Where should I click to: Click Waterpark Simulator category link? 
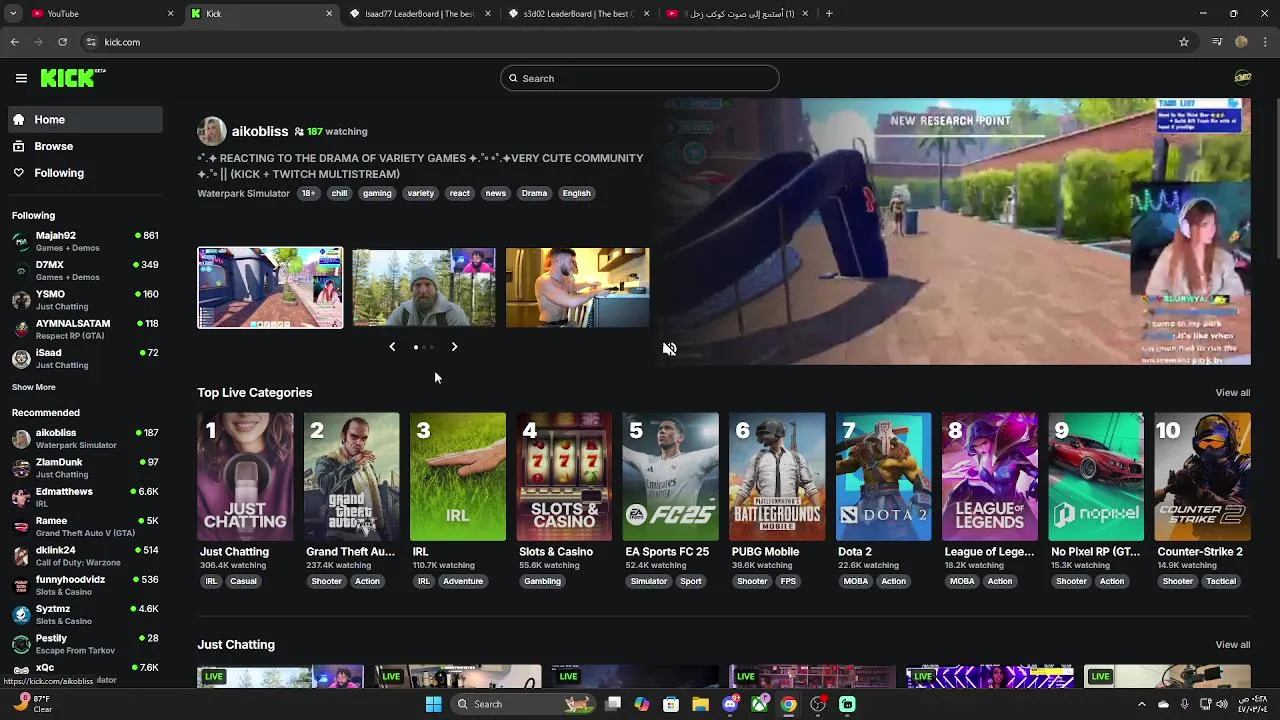(243, 193)
